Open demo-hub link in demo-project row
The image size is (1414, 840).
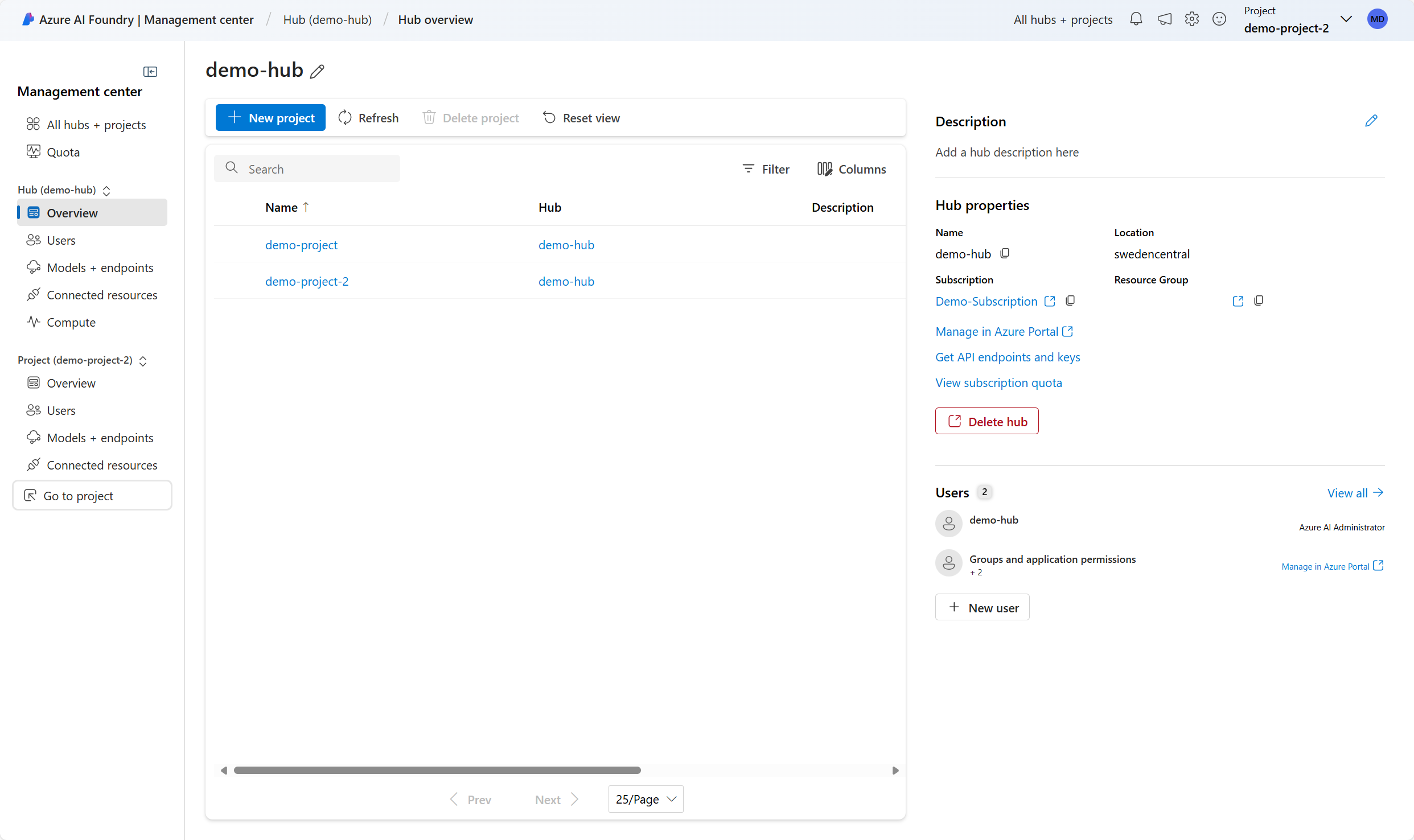[x=566, y=245]
